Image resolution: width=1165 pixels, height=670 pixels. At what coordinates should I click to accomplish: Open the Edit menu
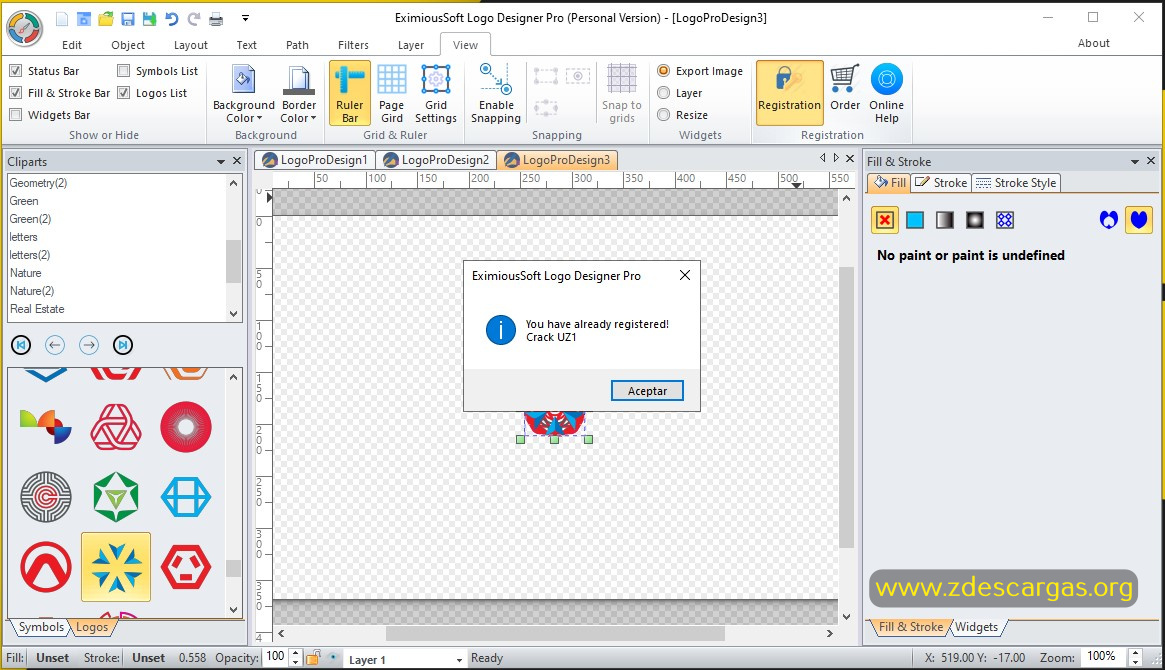click(72, 45)
